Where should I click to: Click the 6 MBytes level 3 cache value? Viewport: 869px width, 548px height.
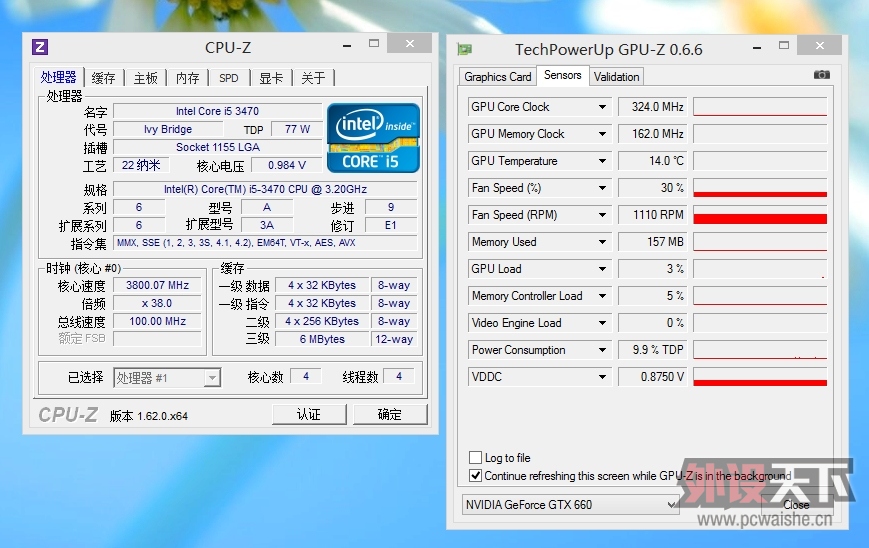(x=322, y=339)
